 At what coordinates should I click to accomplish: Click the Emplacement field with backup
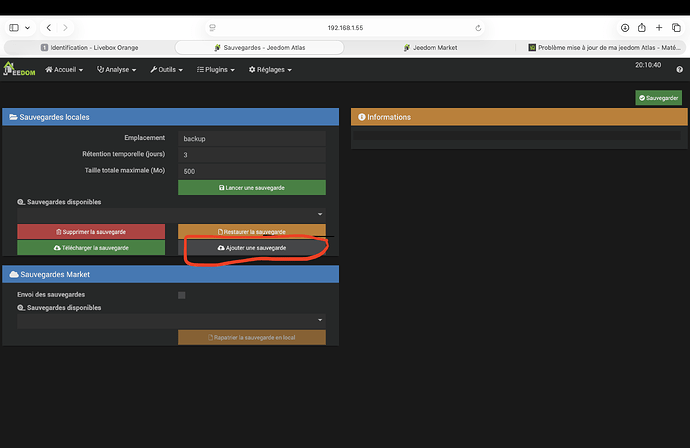click(x=252, y=139)
